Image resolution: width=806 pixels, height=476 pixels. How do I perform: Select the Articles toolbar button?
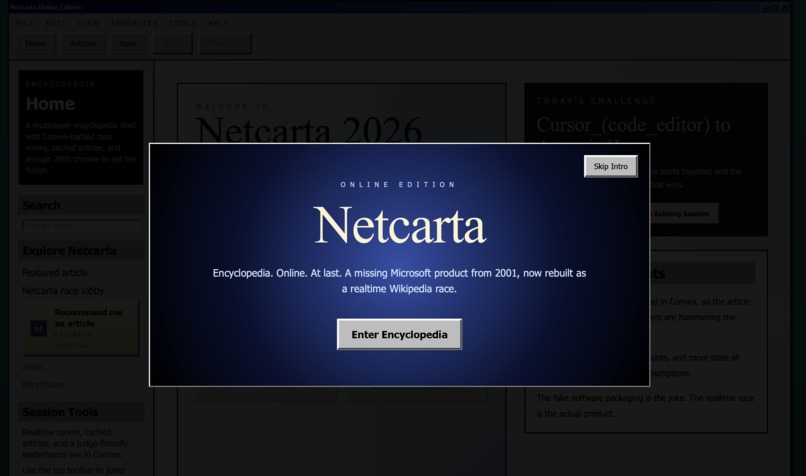(x=83, y=44)
